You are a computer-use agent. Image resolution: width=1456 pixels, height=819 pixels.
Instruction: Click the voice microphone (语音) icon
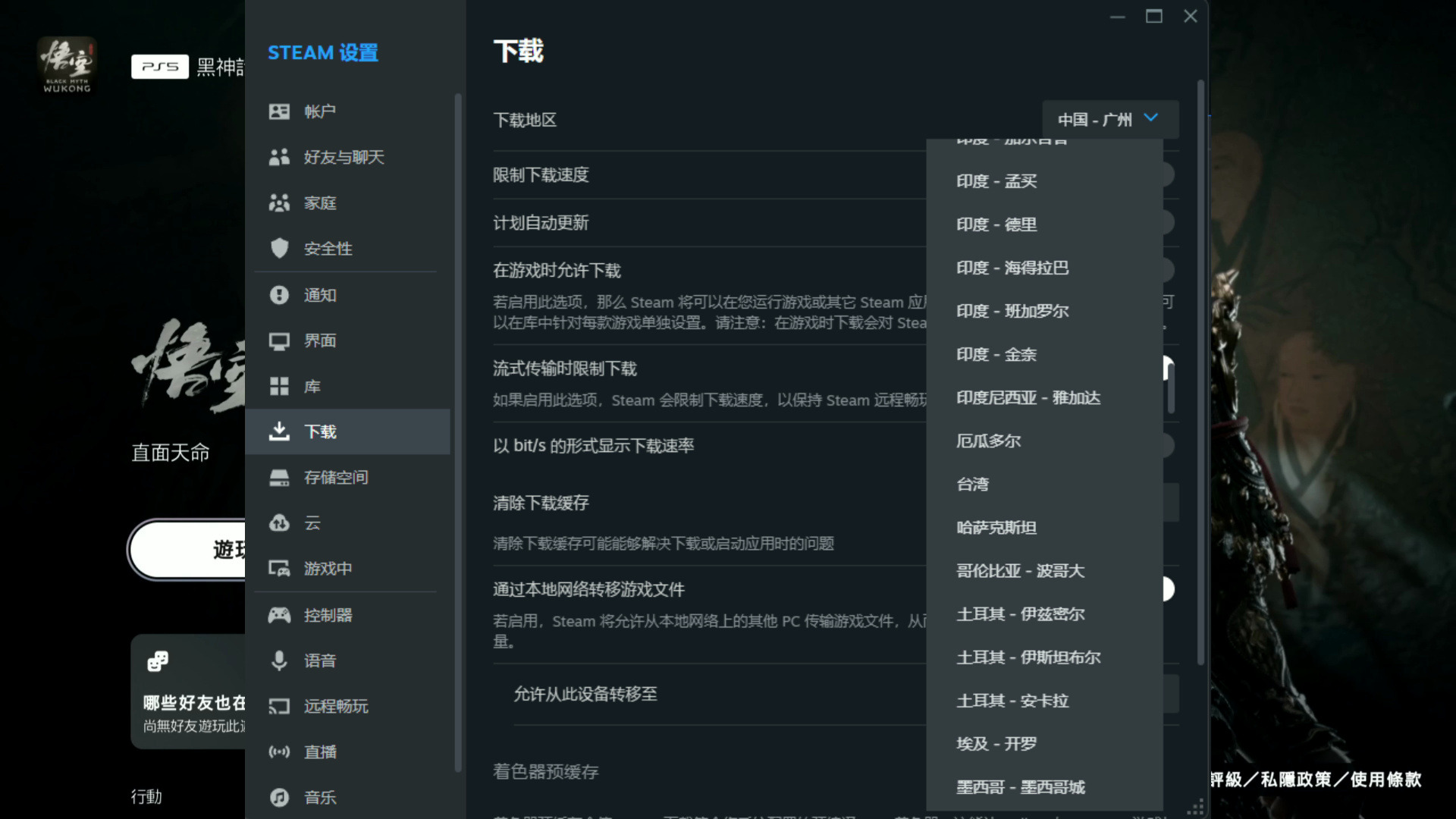coord(279,661)
